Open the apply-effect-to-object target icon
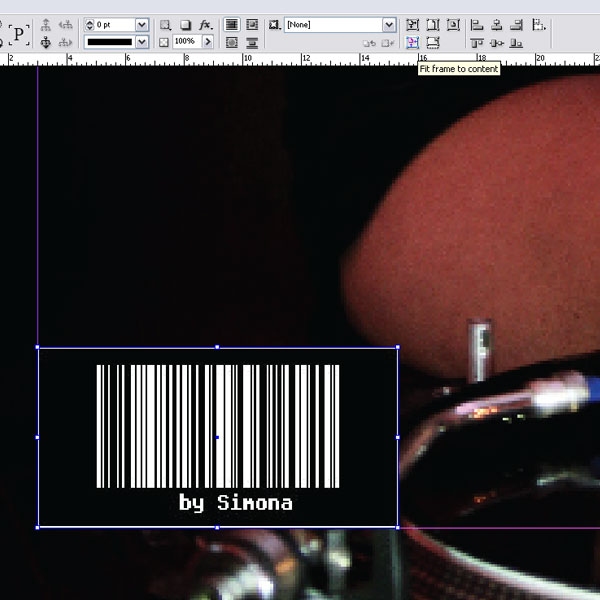This screenshot has width=600, height=600. [165, 25]
